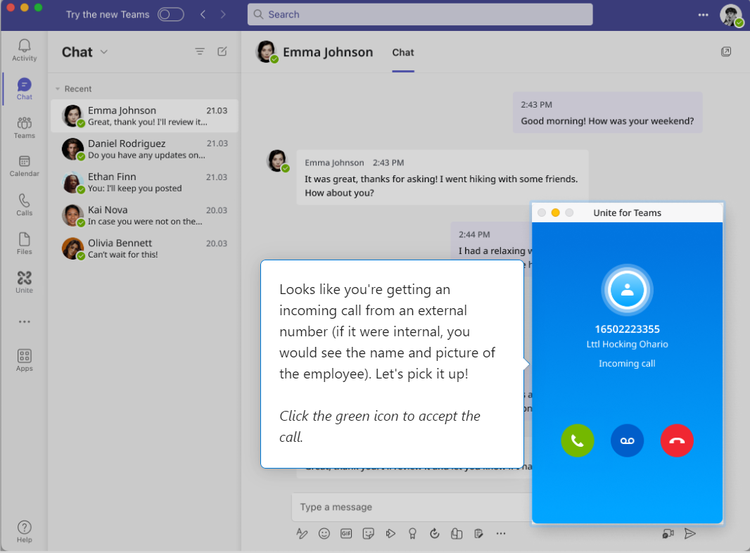The width and height of the screenshot is (750, 553).
Task: Open the Unite app in sidebar
Action: [x=24, y=282]
